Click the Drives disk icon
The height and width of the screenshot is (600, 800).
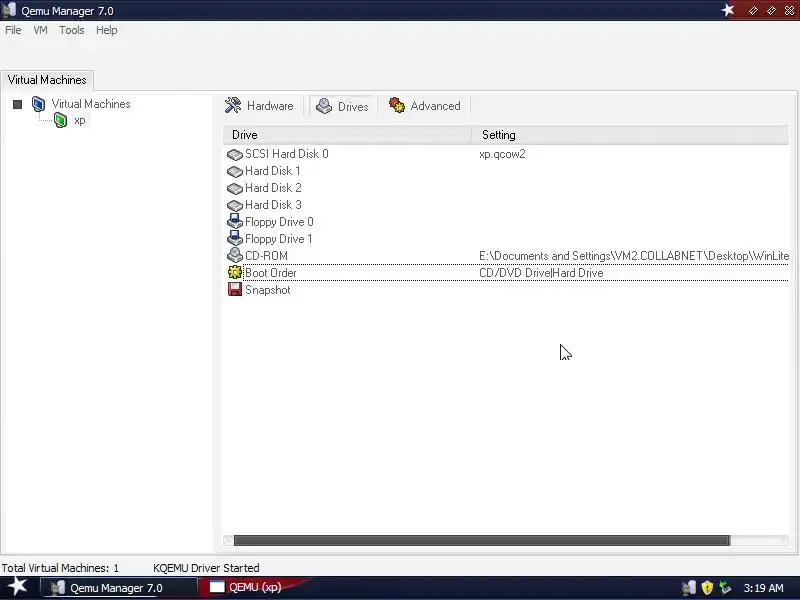pyautogui.click(x=324, y=106)
